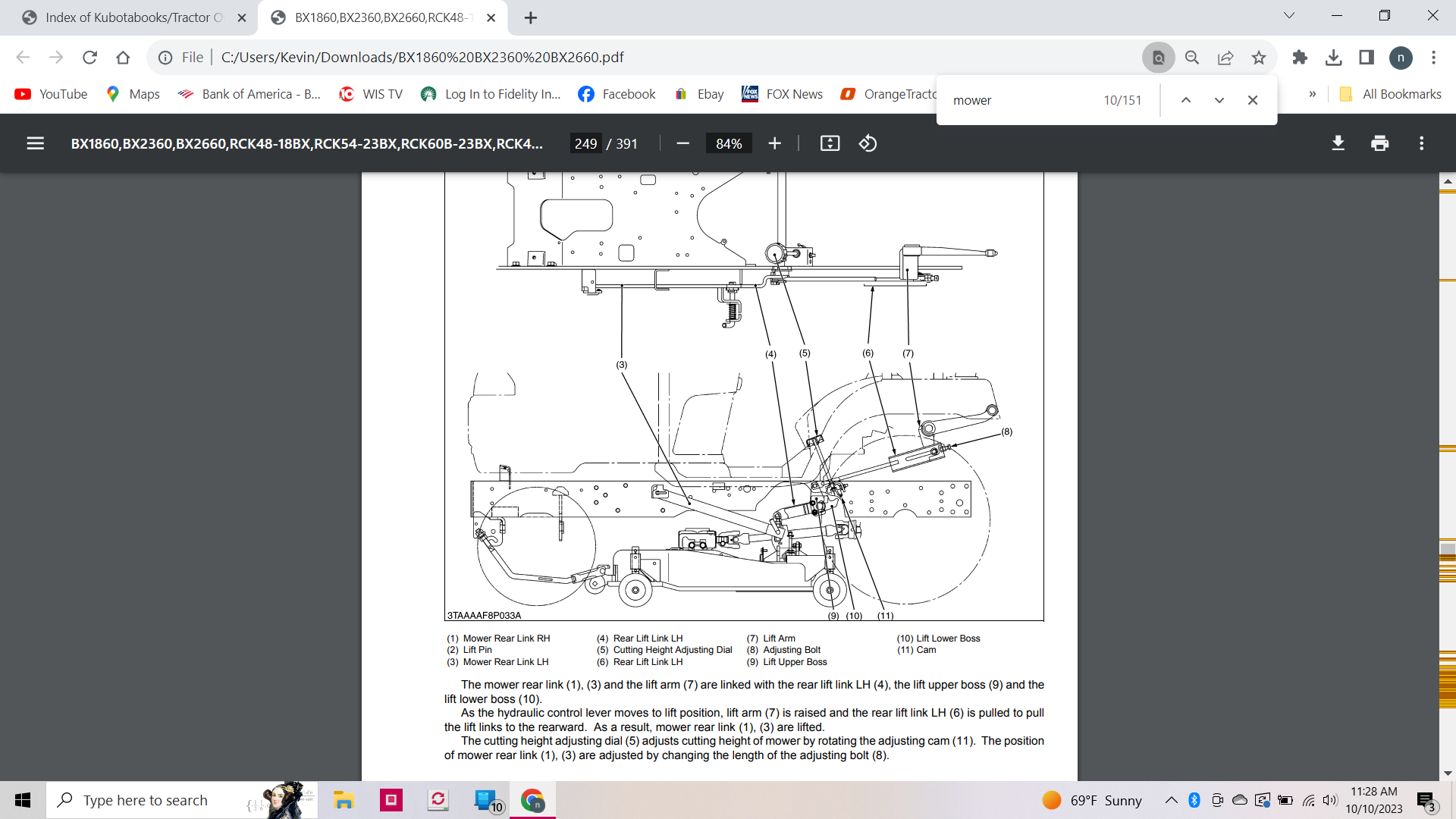Open the PDF sidebar menu icon

pos(35,143)
